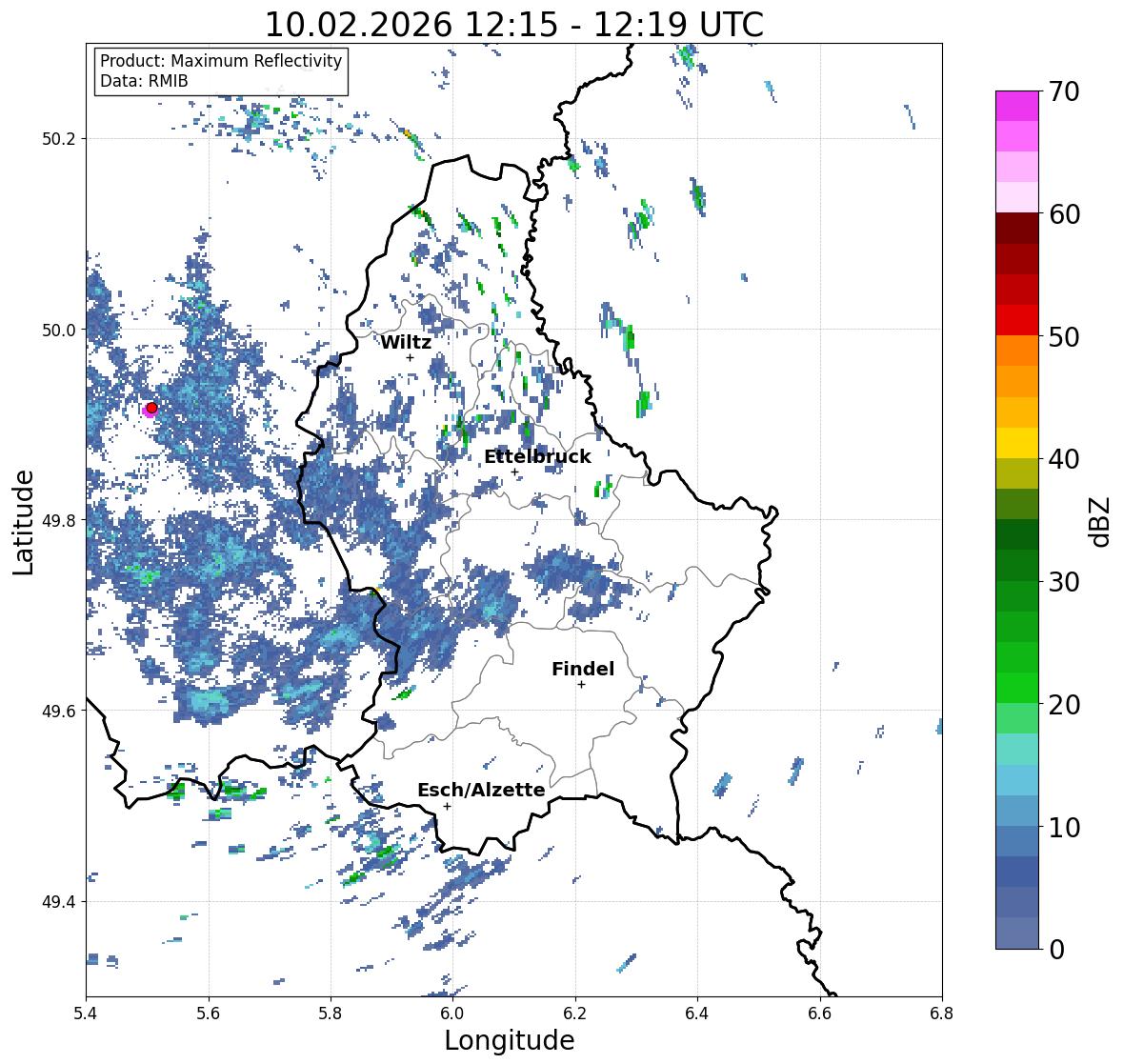Viewport: 1123px width, 1064px height.
Task: Click the latitude tick label 50.0
Action: click(x=58, y=331)
